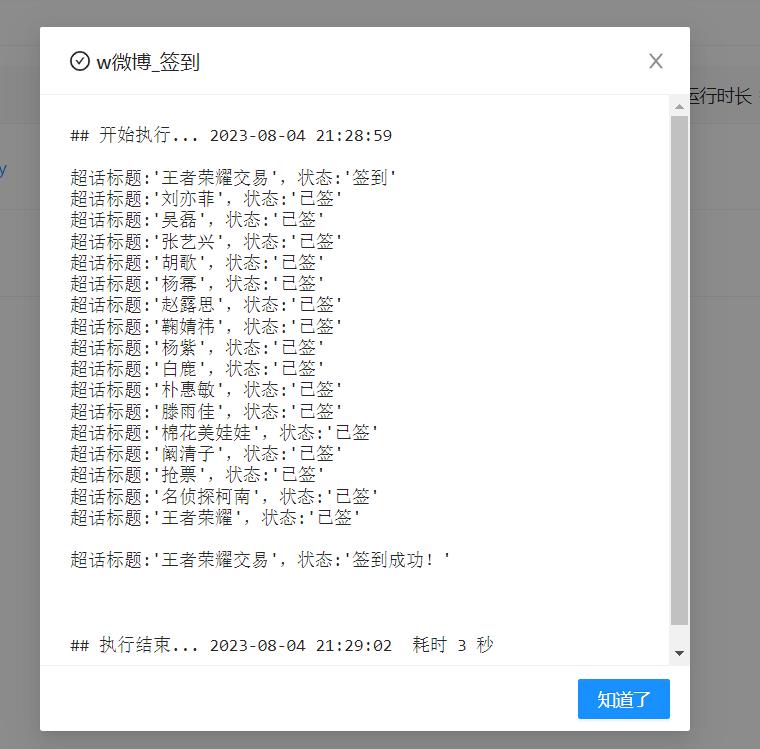
Task: Select the 胡歌 log line
Action: pyautogui.click(x=197, y=263)
